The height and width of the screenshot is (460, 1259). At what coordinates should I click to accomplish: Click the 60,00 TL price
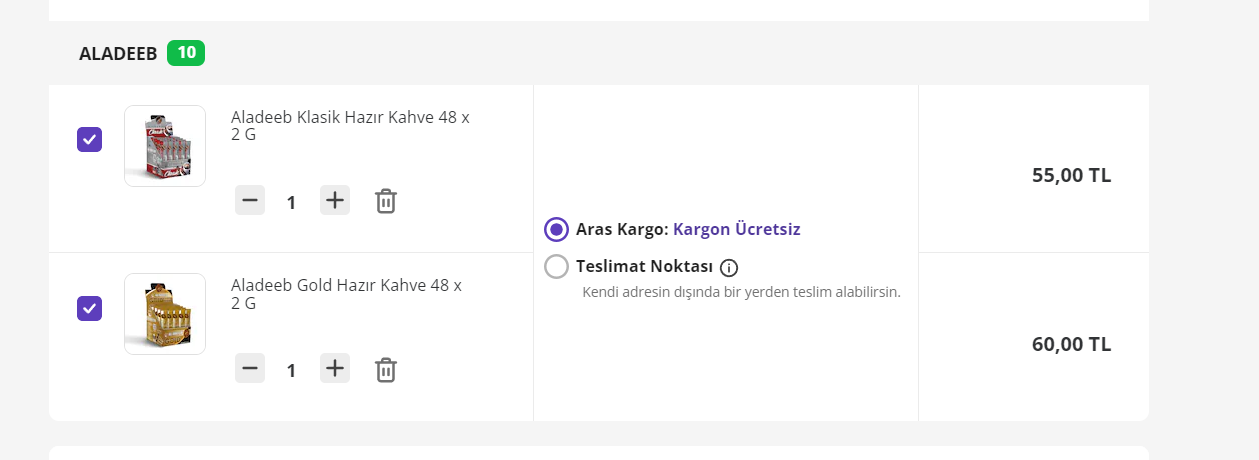(1071, 345)
